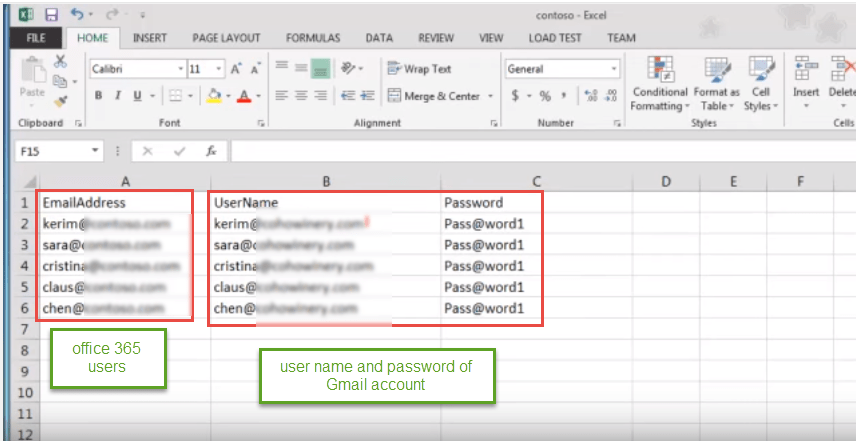This screenshot has width=856, height=441.
Task: Click the Select All corner triangle
Action: click(31, 182)
